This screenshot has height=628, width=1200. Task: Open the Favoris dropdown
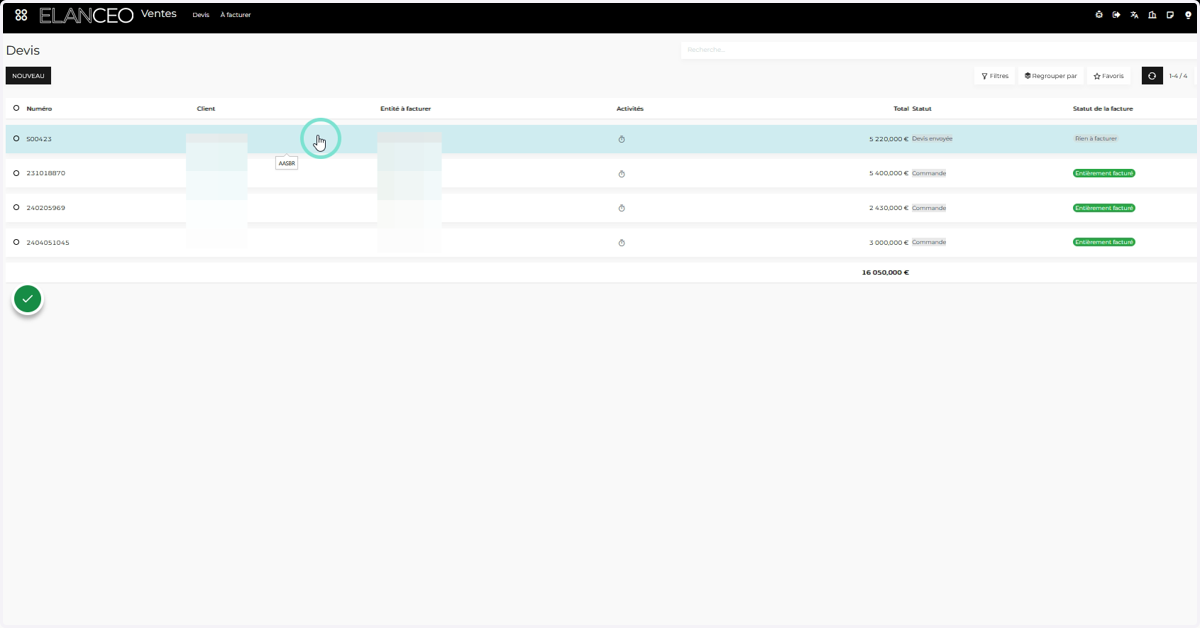coord(1109,76)
